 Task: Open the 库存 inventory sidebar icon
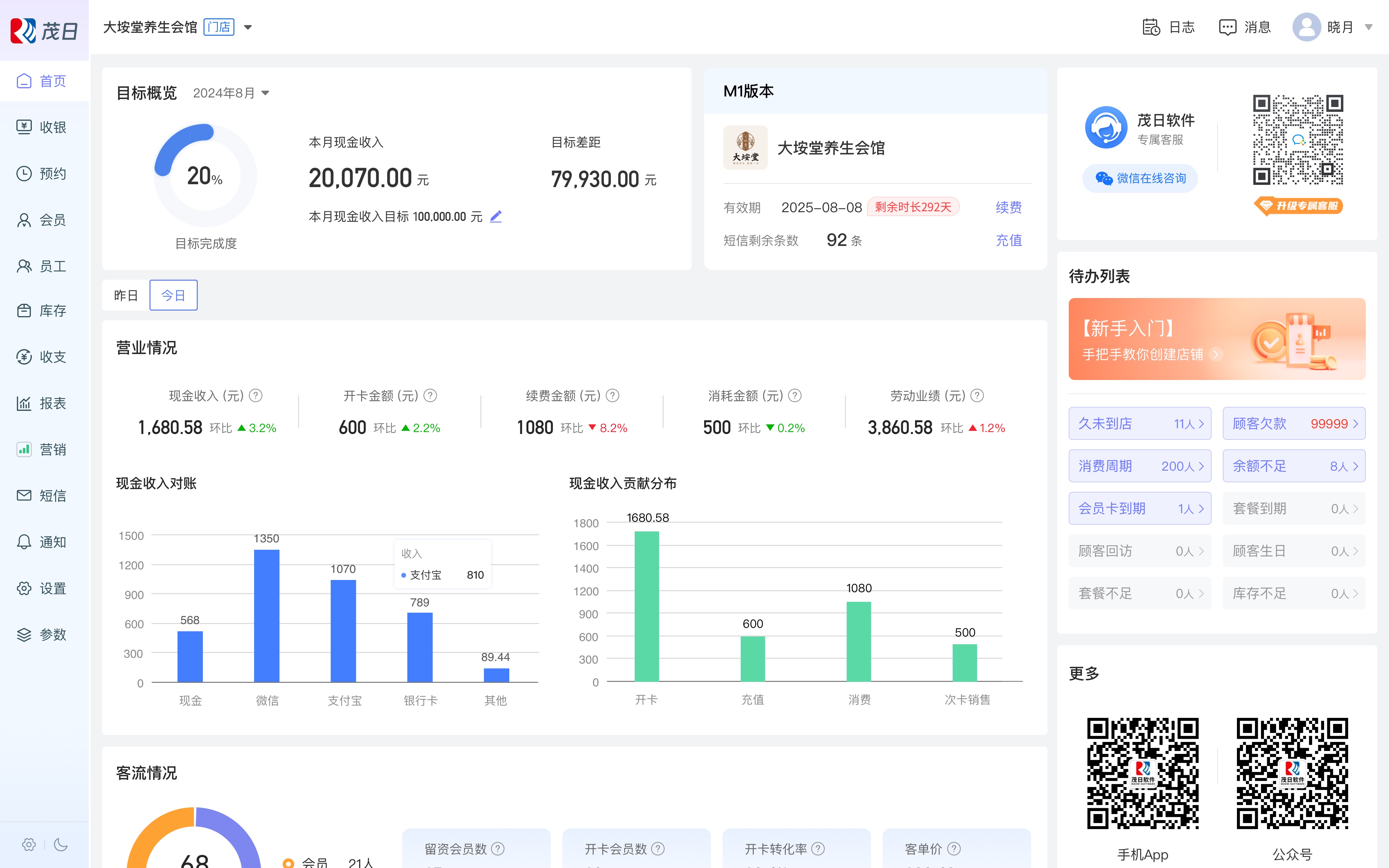[x=24, y=311]
